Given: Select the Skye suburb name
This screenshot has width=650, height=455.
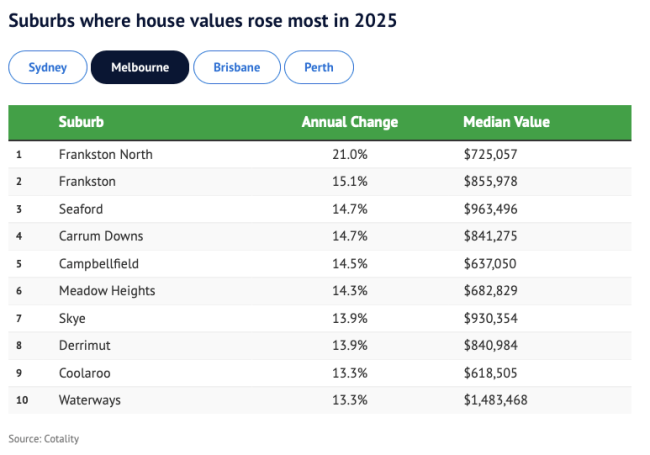Looking at the screenshot, I should (72, 318).
